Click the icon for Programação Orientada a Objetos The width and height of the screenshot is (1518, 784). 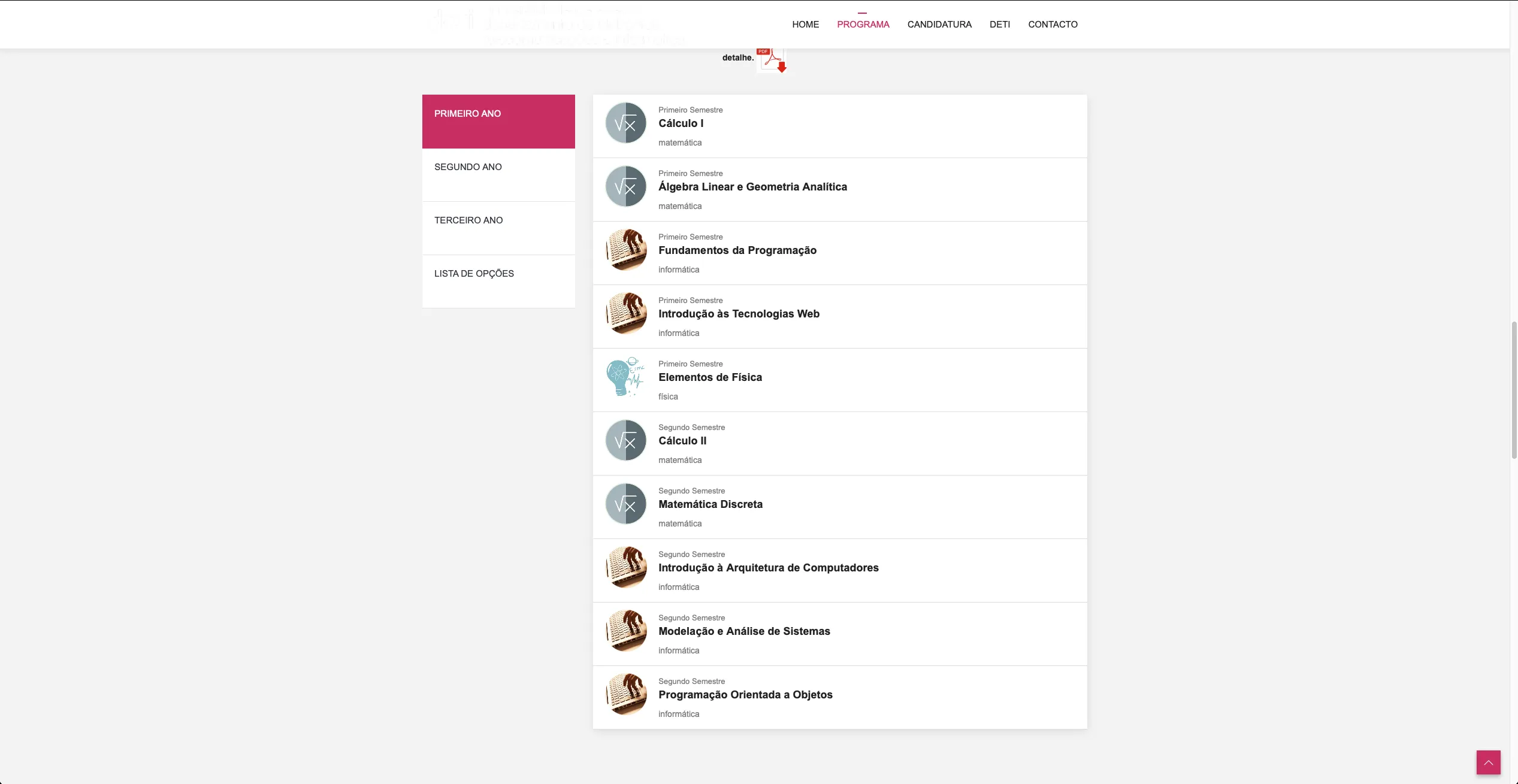[x=626, y=694]
